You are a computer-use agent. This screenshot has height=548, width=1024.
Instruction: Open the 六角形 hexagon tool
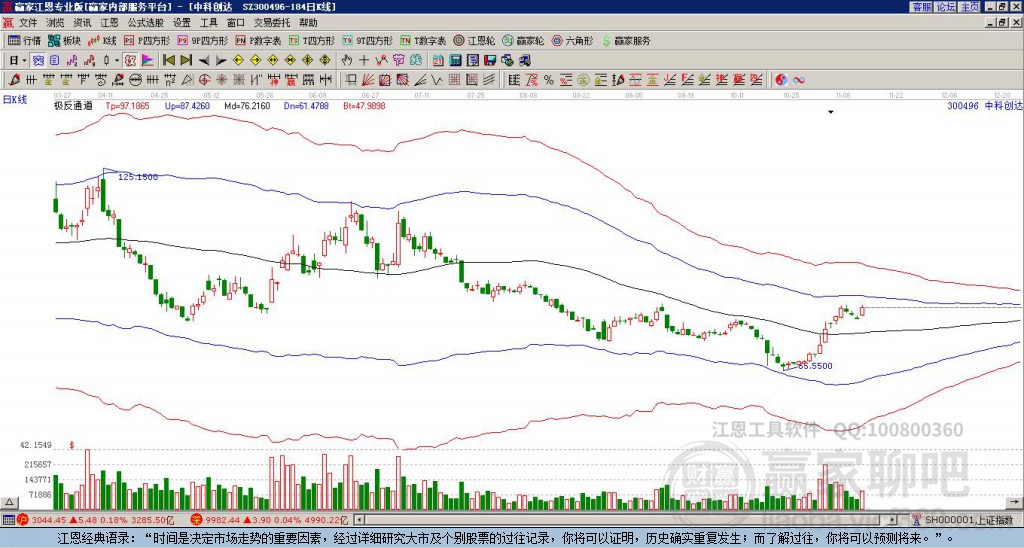pyautogui.click(x=573, y=40)
